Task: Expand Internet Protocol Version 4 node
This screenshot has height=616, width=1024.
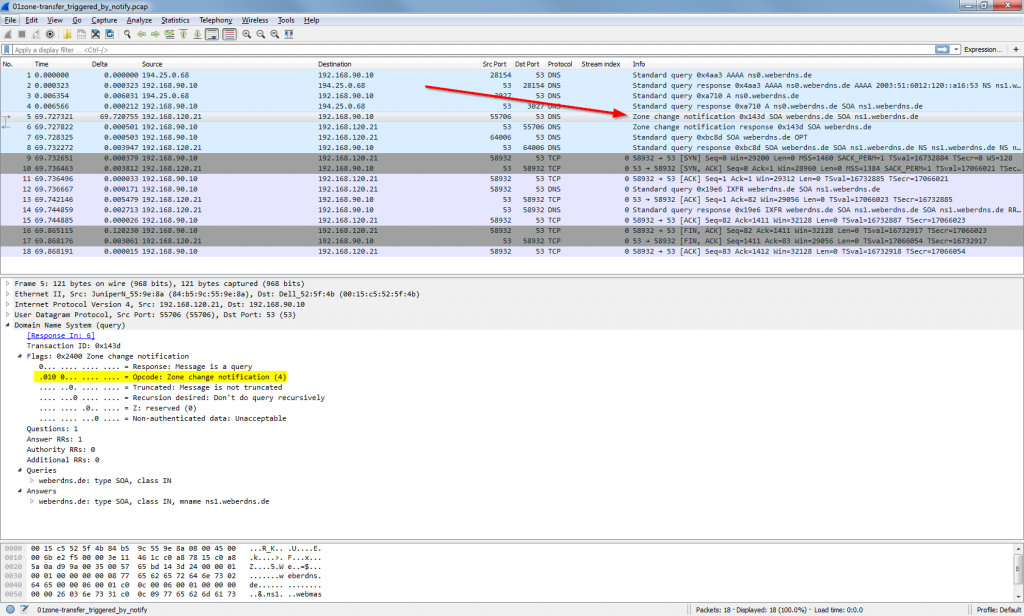Action: click(x=8, y=304)
